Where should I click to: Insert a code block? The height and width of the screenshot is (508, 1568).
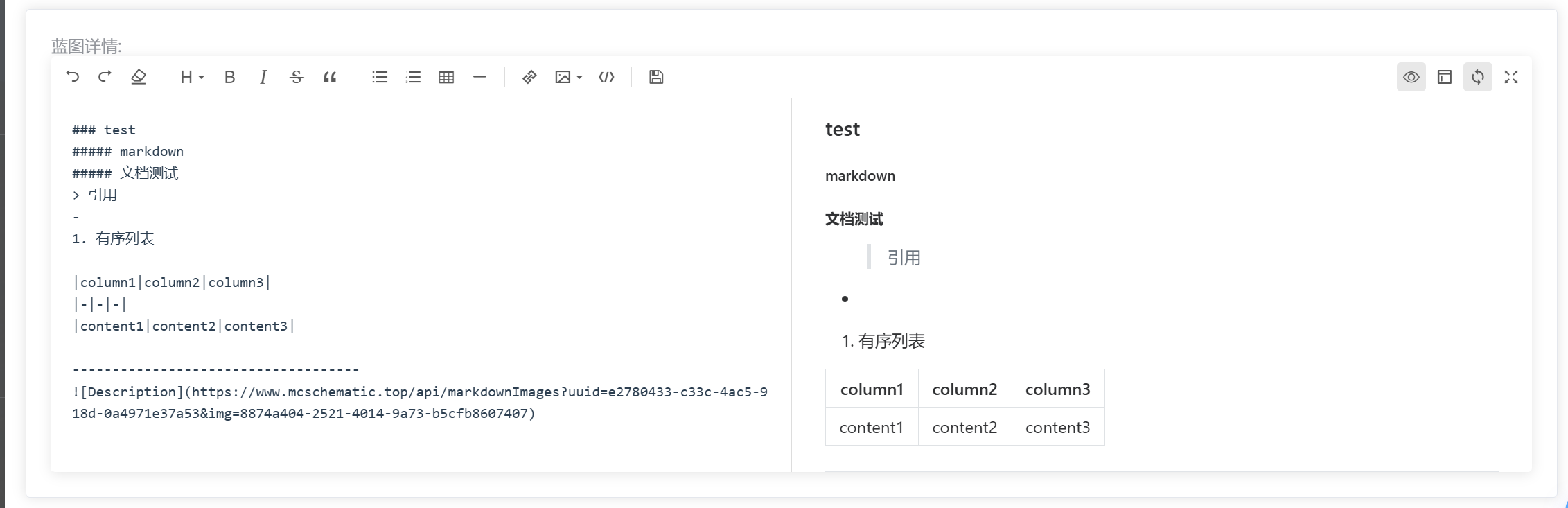(x=606, y=77)
